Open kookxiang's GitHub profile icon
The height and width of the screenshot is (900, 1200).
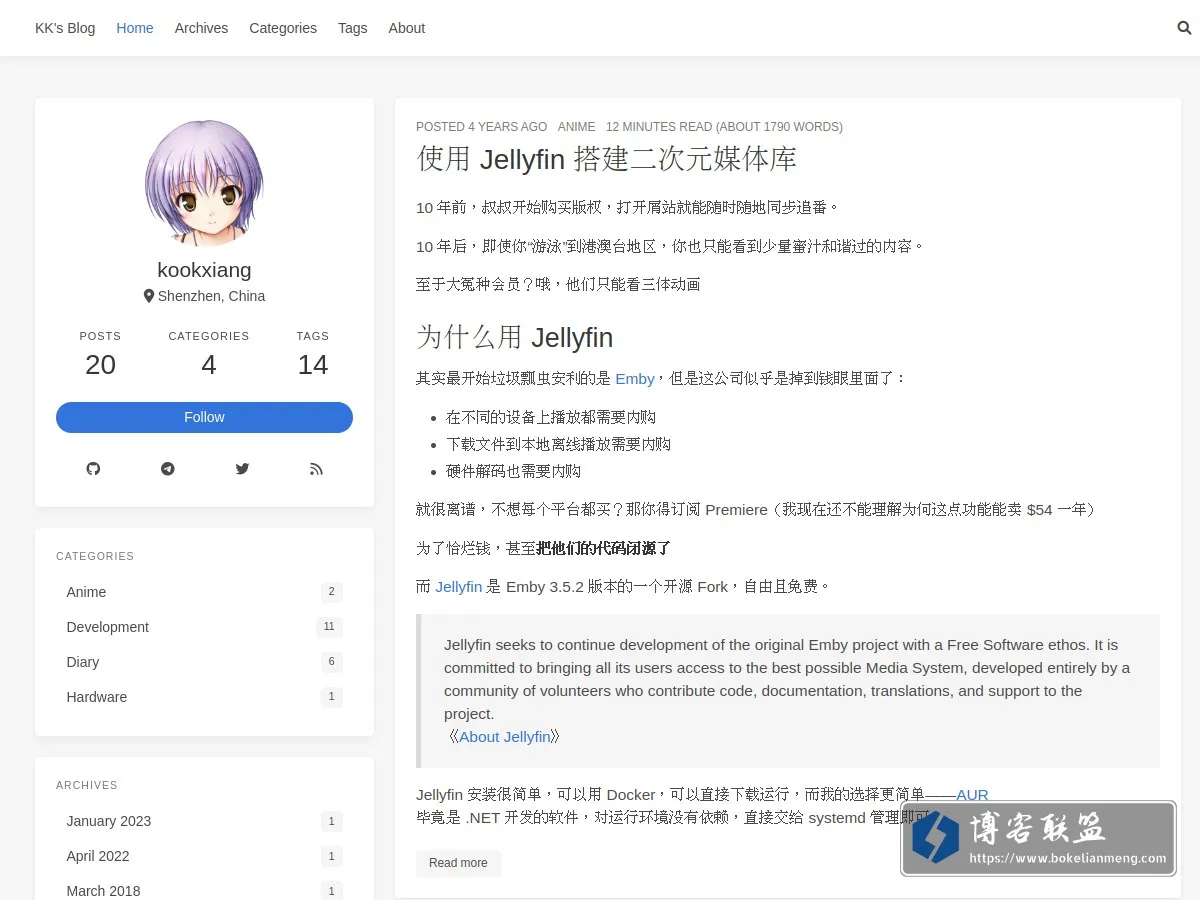[x=93, y=469]
